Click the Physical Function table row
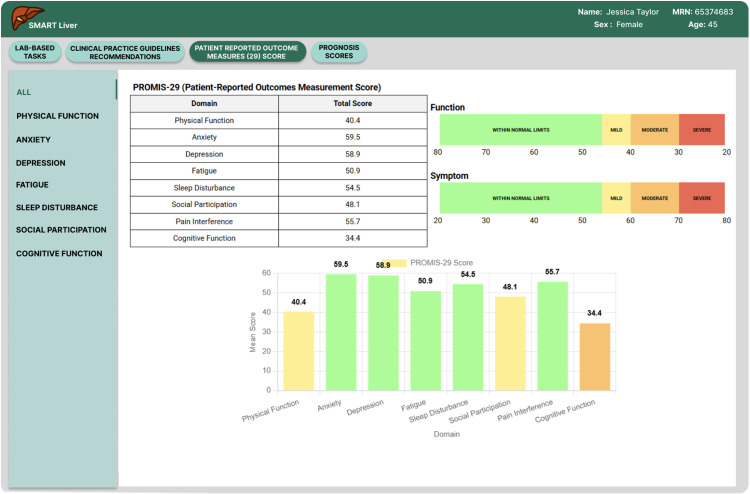 tap(278, 121)
